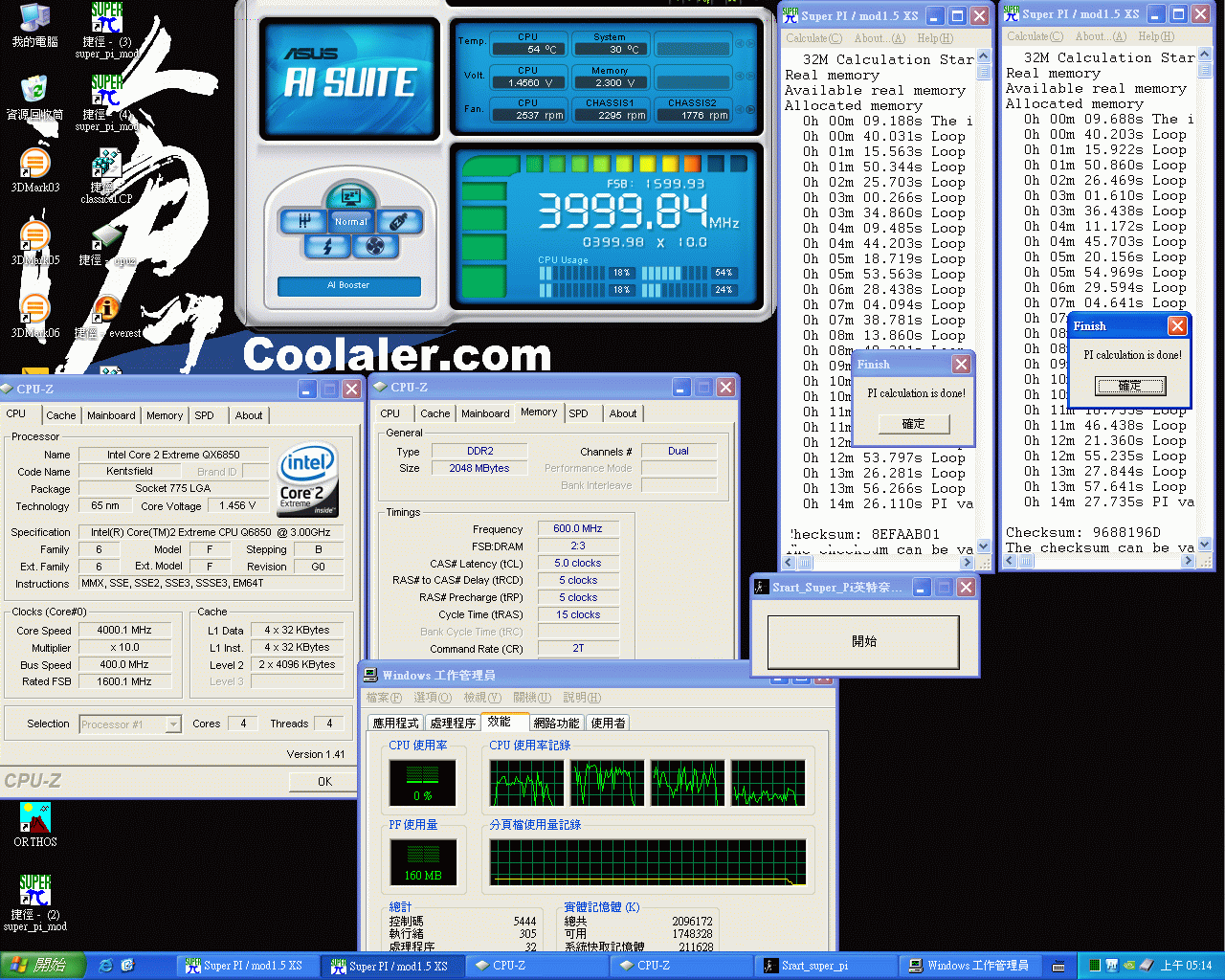This screenshot has width=1225, height=980.
Task: Click AI Suite lightning bolt icon
Action: pyautogui.click(x=327, y=247)
